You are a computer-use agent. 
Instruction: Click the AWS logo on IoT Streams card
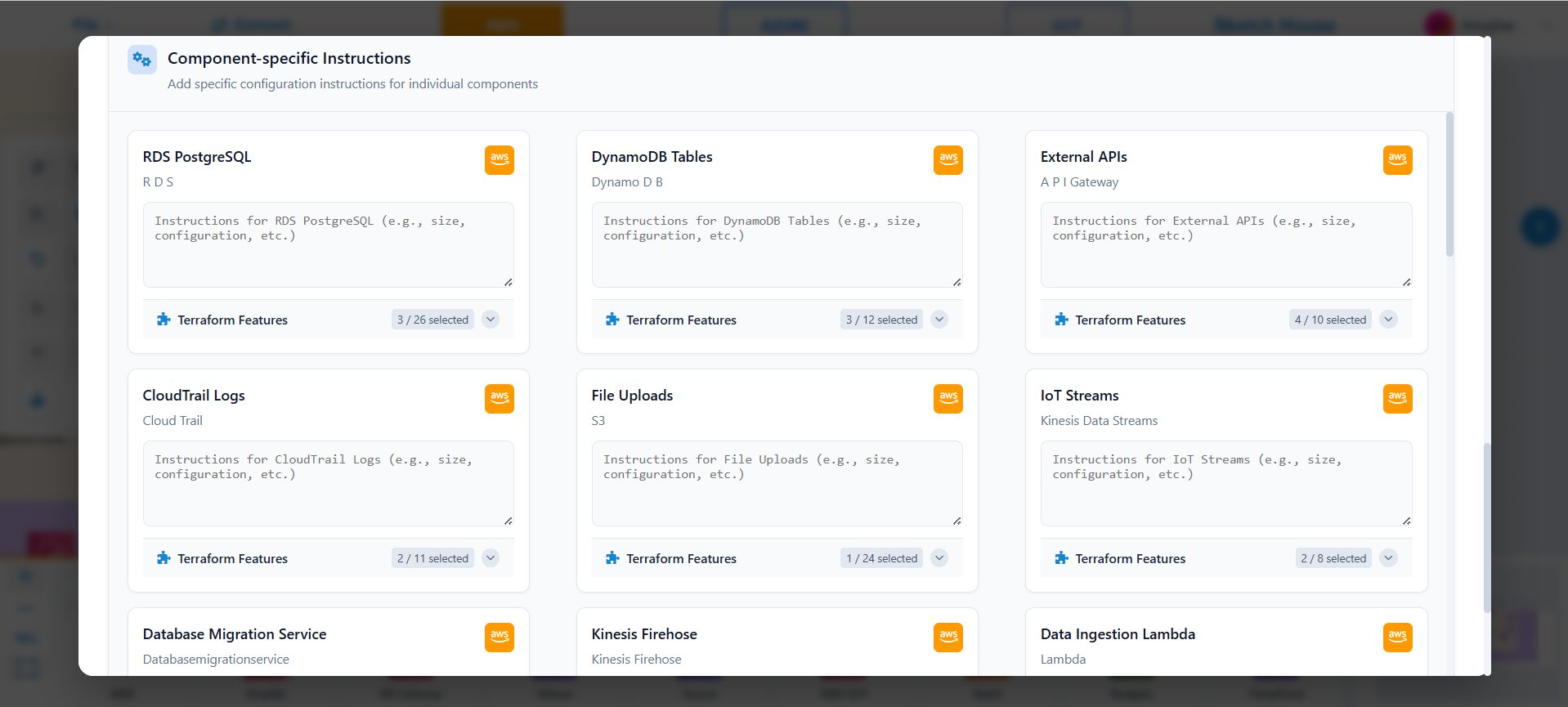pos(1396,398)
